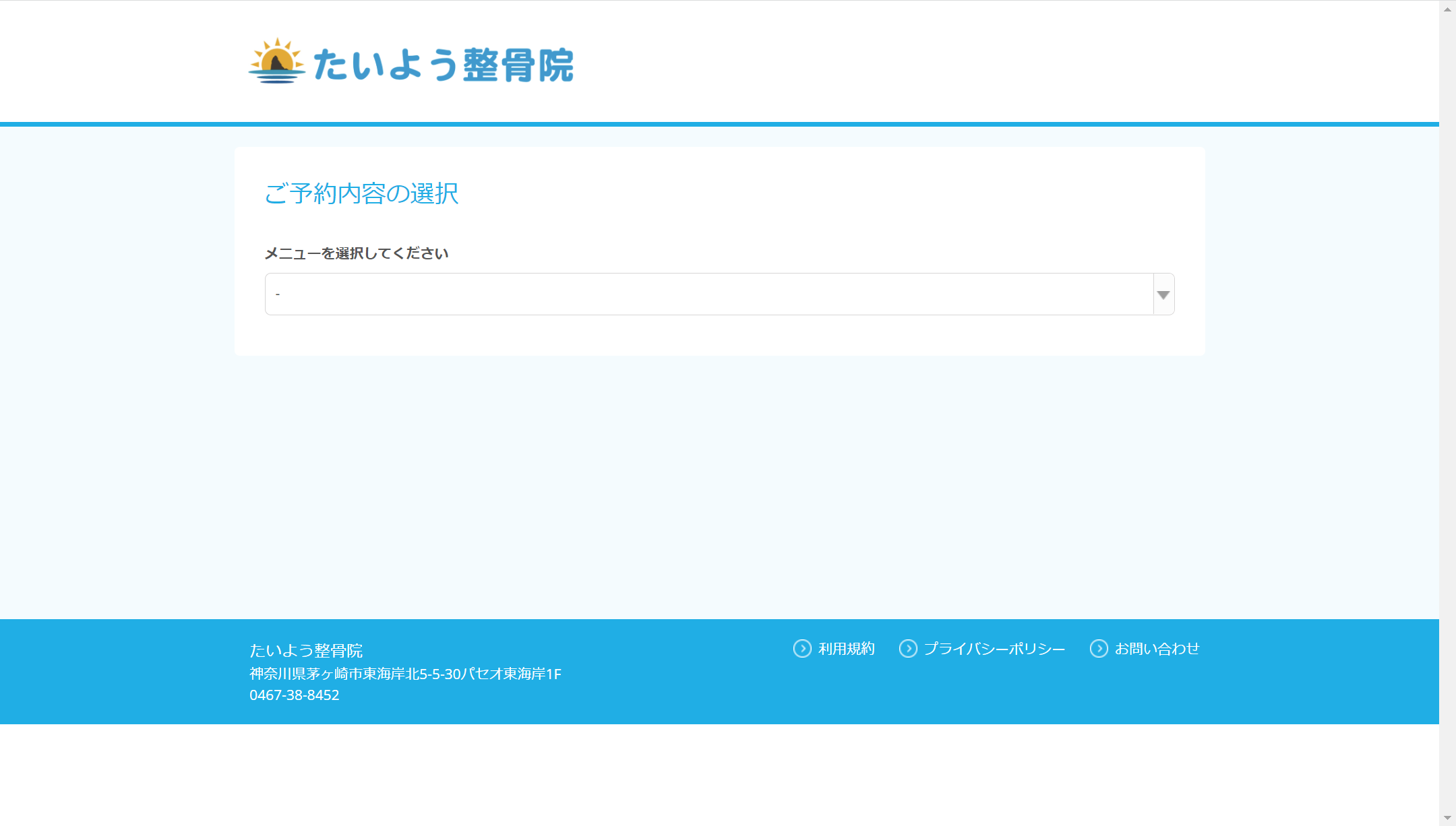Click the vertical scrollbar track
Image resolution: width=1456 pixels, height=826 pixels.
point(1447,404)
